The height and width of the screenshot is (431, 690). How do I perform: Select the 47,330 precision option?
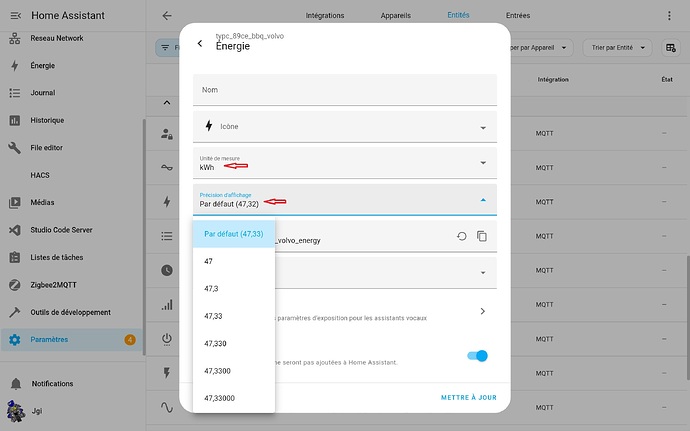[x=234, y=343]
